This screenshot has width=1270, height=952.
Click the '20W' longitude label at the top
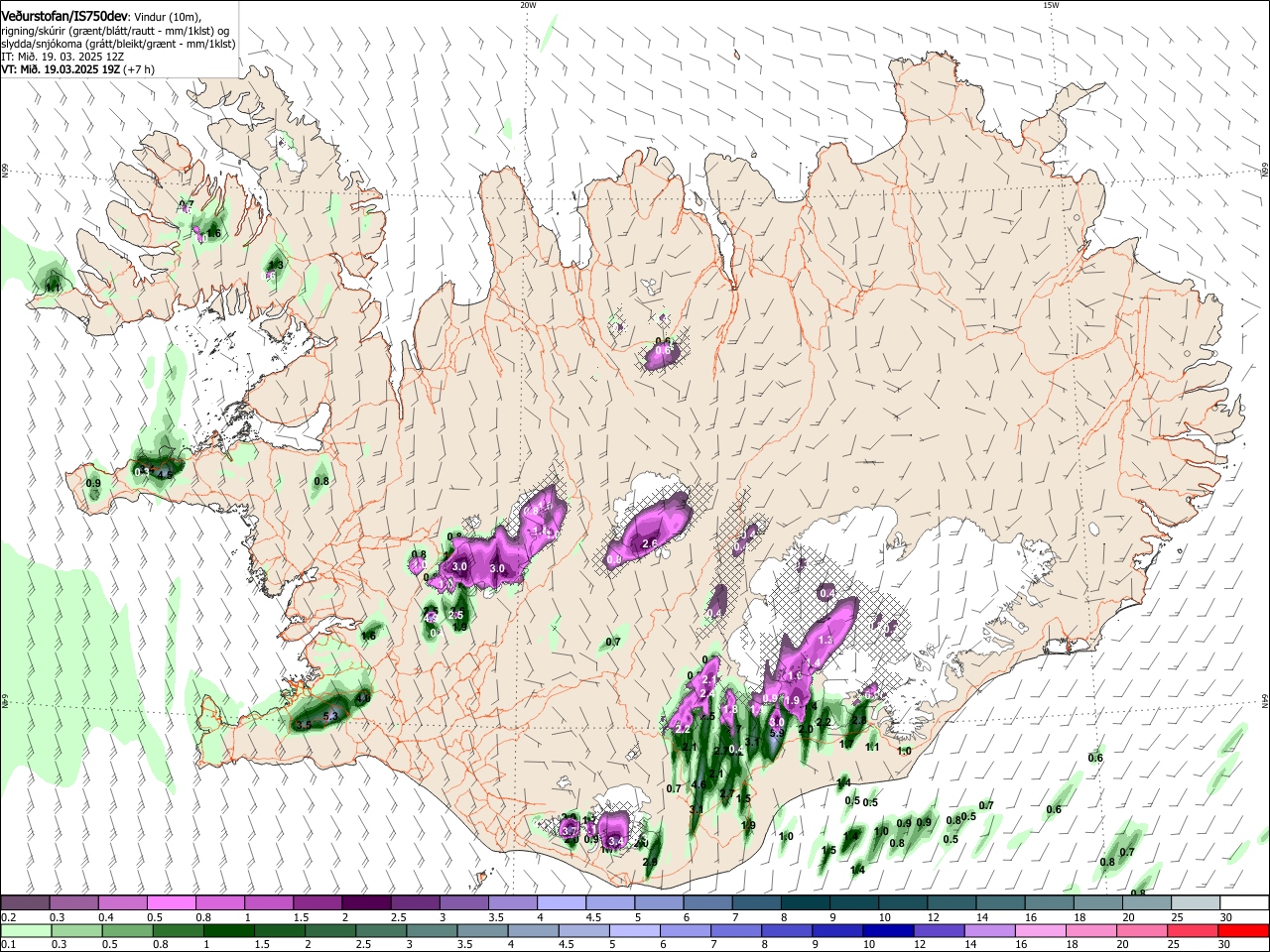click(528, 5)
